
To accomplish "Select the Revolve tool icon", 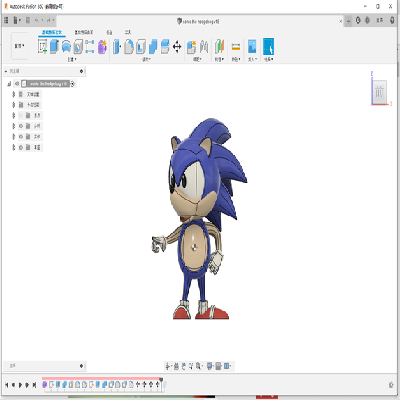I will click(x=66, y=46).
